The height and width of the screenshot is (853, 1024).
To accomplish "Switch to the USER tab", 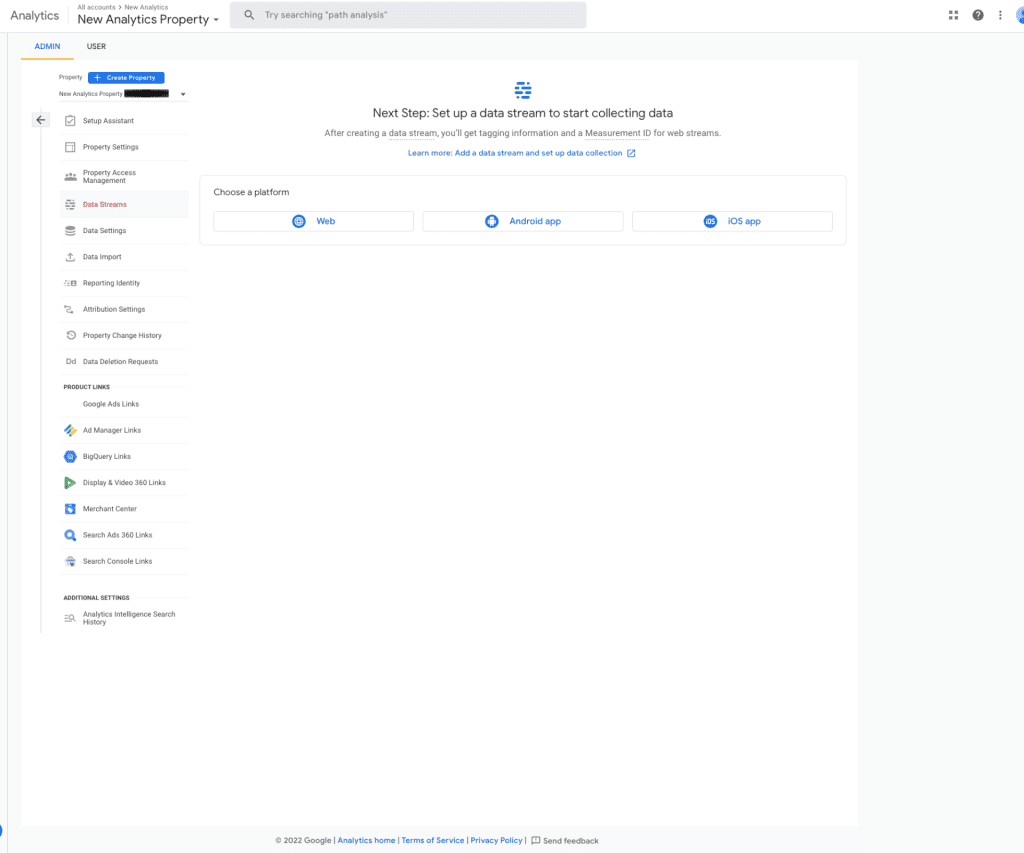I will (x=96, y=46).
